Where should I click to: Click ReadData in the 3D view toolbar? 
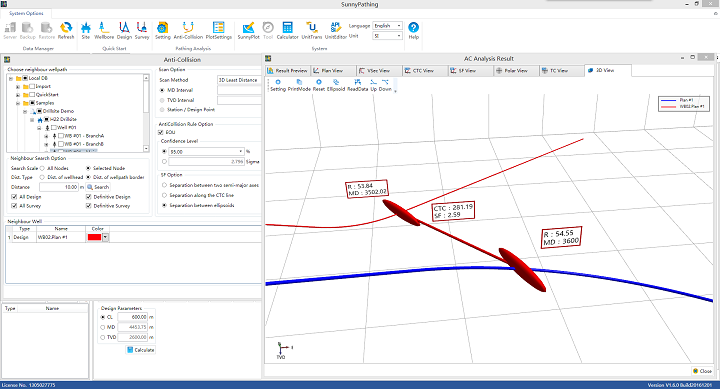pyautogui.click(x=358, y=85)
